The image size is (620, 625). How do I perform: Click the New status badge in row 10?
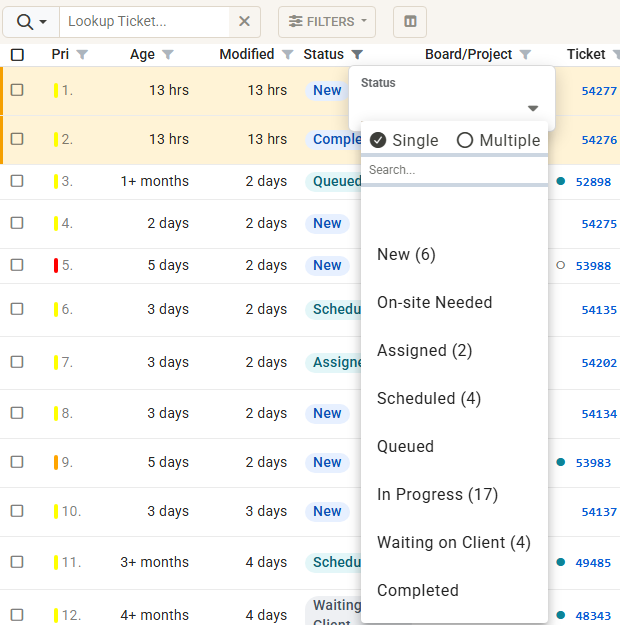click(327, 511)
